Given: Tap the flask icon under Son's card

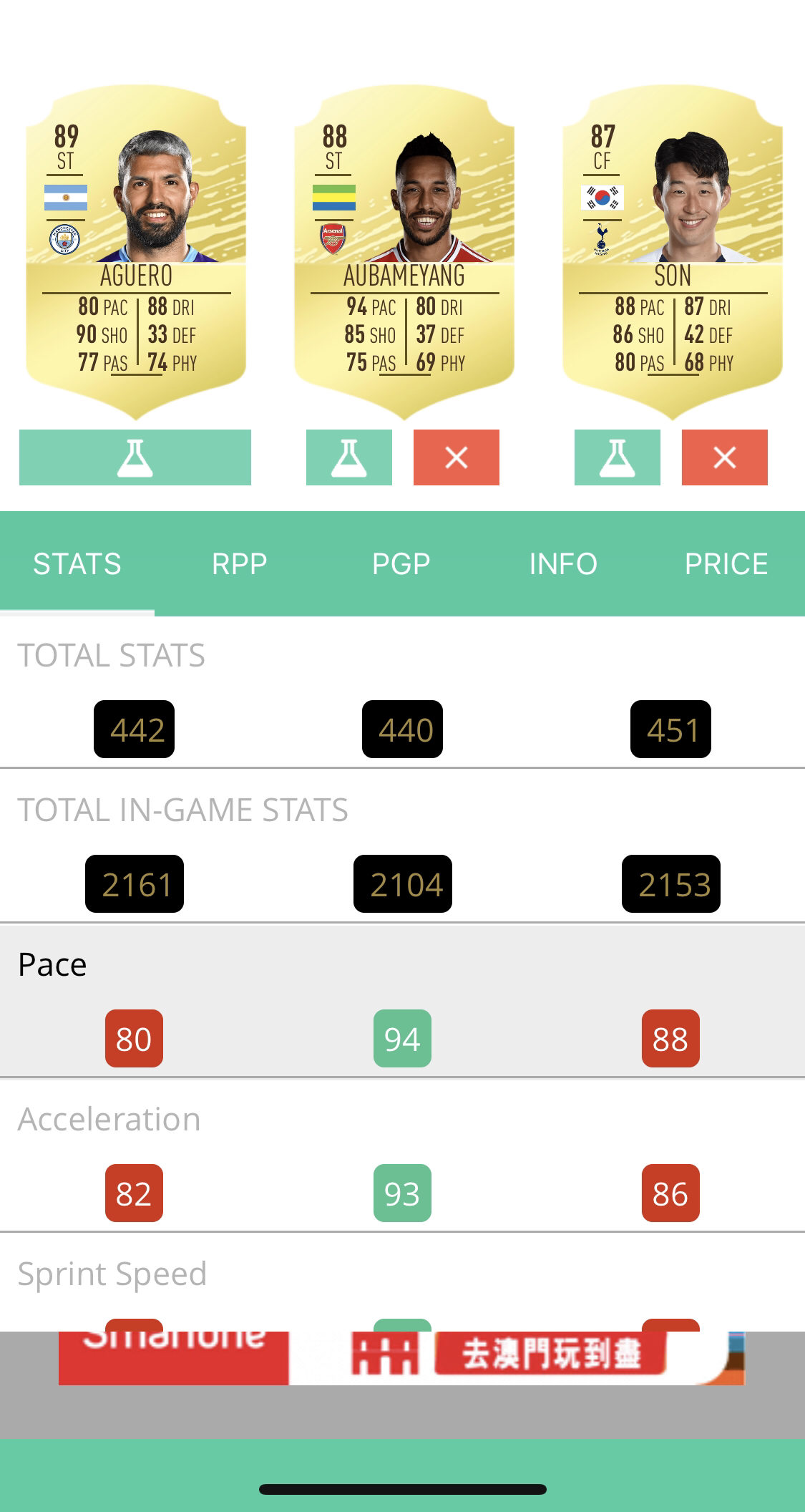Looking at the screenshot, I should 618,457.
